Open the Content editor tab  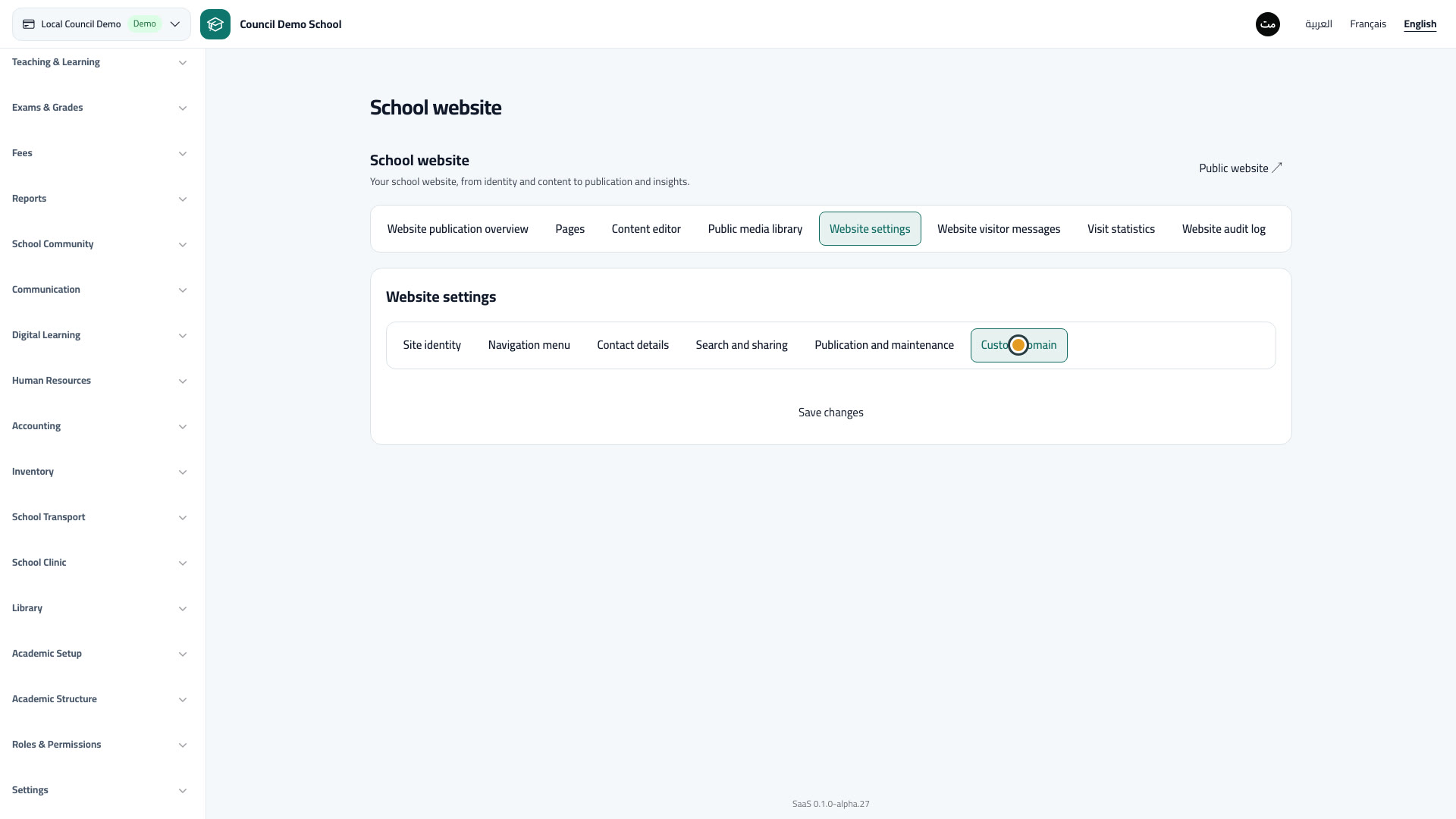pyautogui.click(x=646, y=229)
